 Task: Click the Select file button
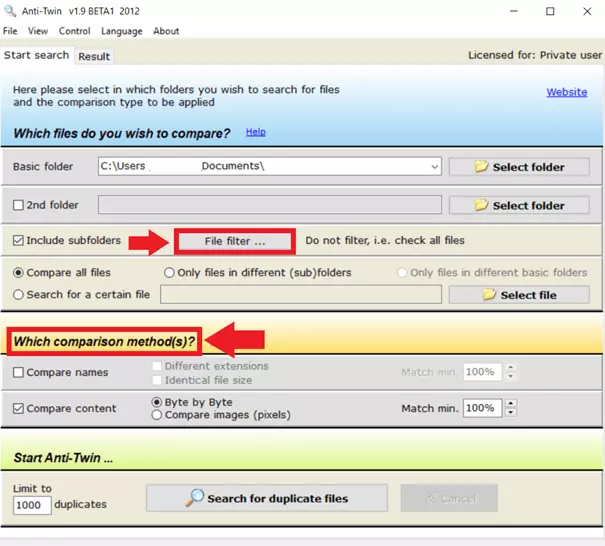click(x=519, y=295)
